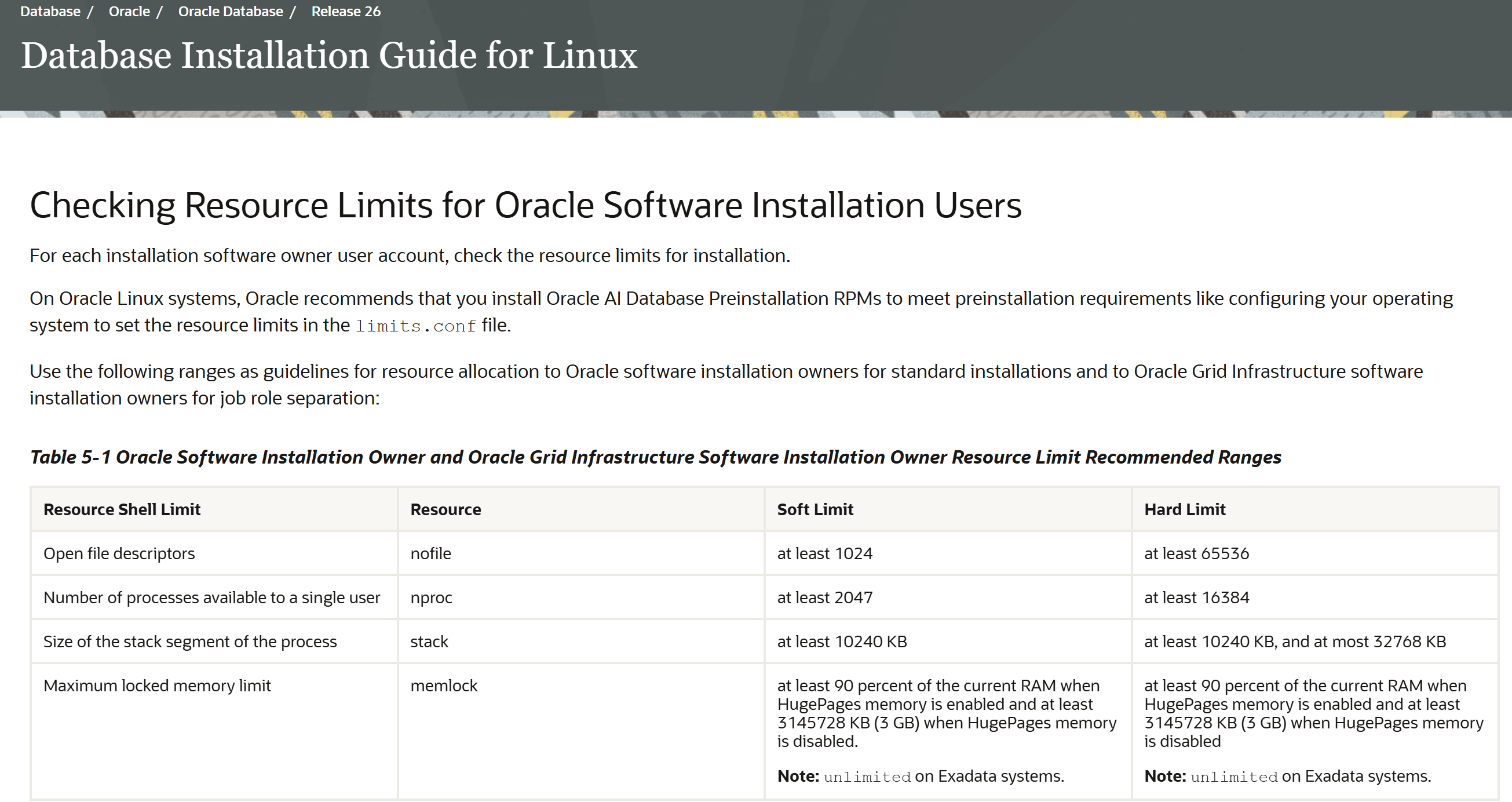Click Checking Resource Limits heading

click(x=525, y=206)
